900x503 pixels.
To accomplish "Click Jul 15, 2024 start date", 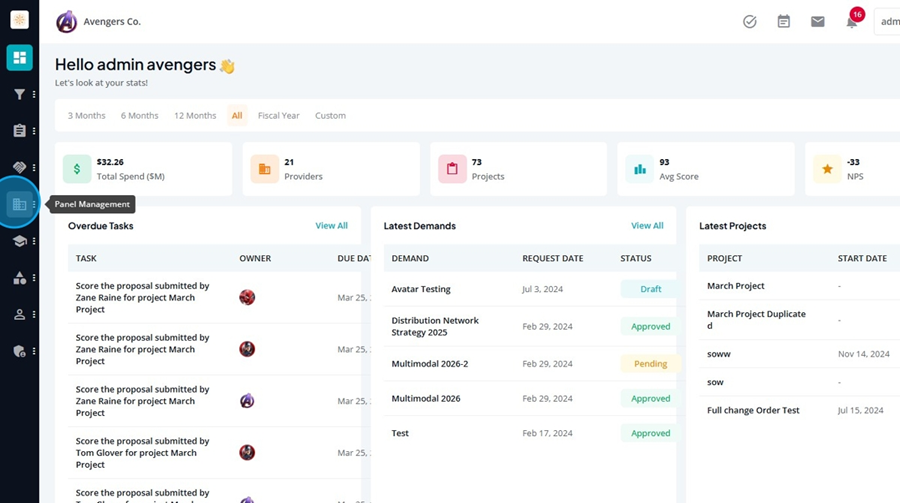I will [x=860, y=410].
